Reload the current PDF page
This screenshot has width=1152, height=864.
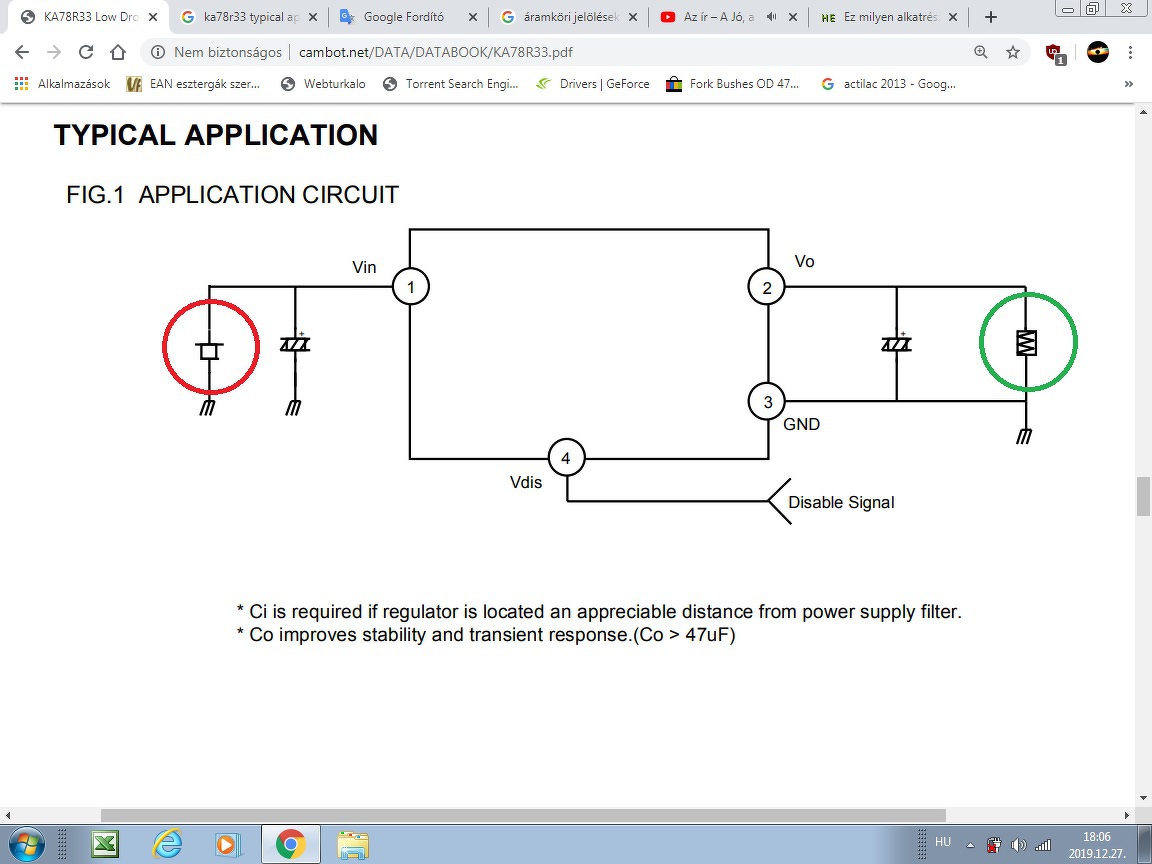pyautogui.click(x=86, y=52)
